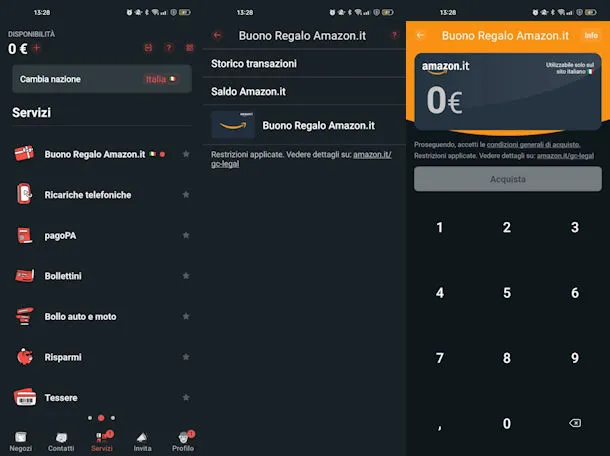
Task: Select Buono Regalo Amazon.it card thumbnail
Action: coord(233,125)
